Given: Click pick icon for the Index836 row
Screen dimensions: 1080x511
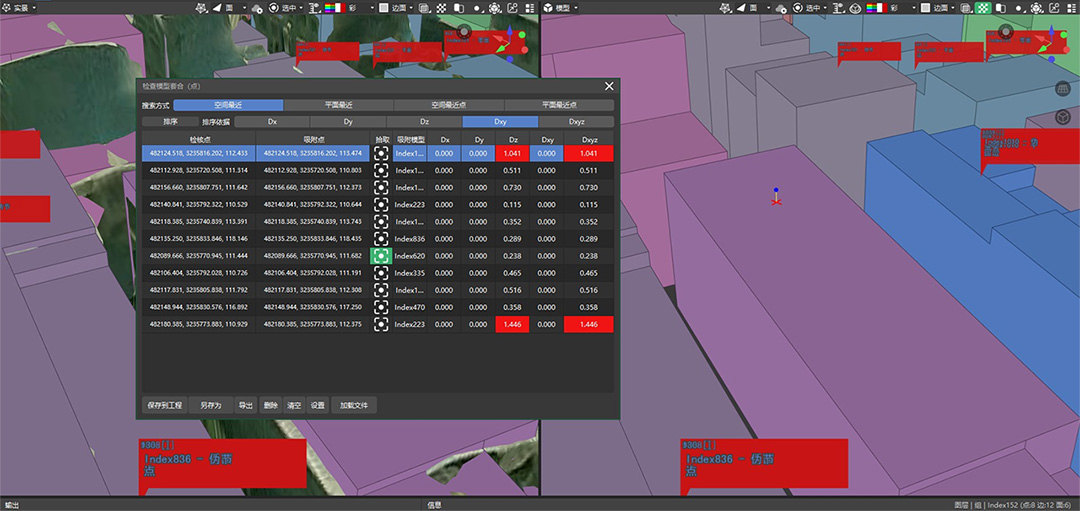Looking at the screenshot, I should (x=381, y=239).
